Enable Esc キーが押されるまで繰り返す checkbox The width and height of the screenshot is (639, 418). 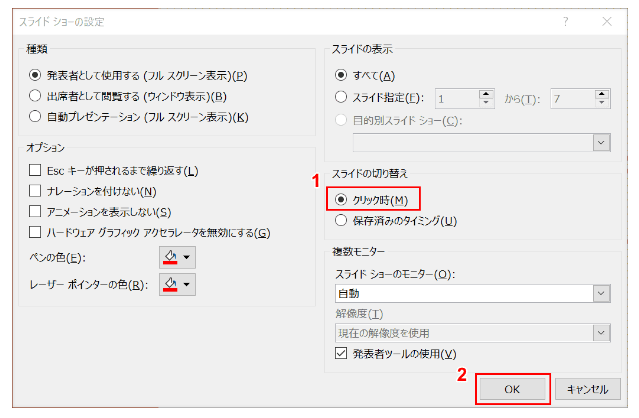point(36,171)
